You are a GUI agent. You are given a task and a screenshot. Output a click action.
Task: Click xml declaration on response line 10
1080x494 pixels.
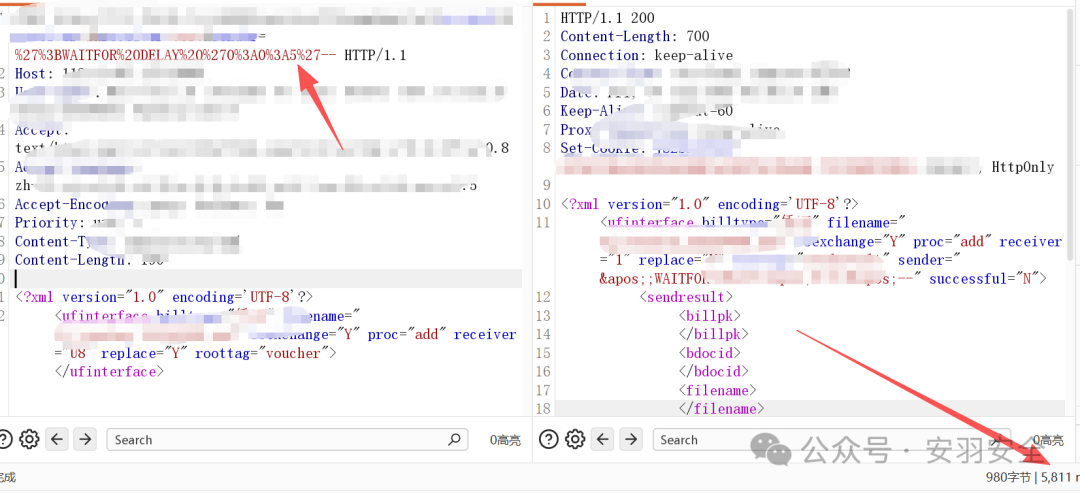coord(709,204)
